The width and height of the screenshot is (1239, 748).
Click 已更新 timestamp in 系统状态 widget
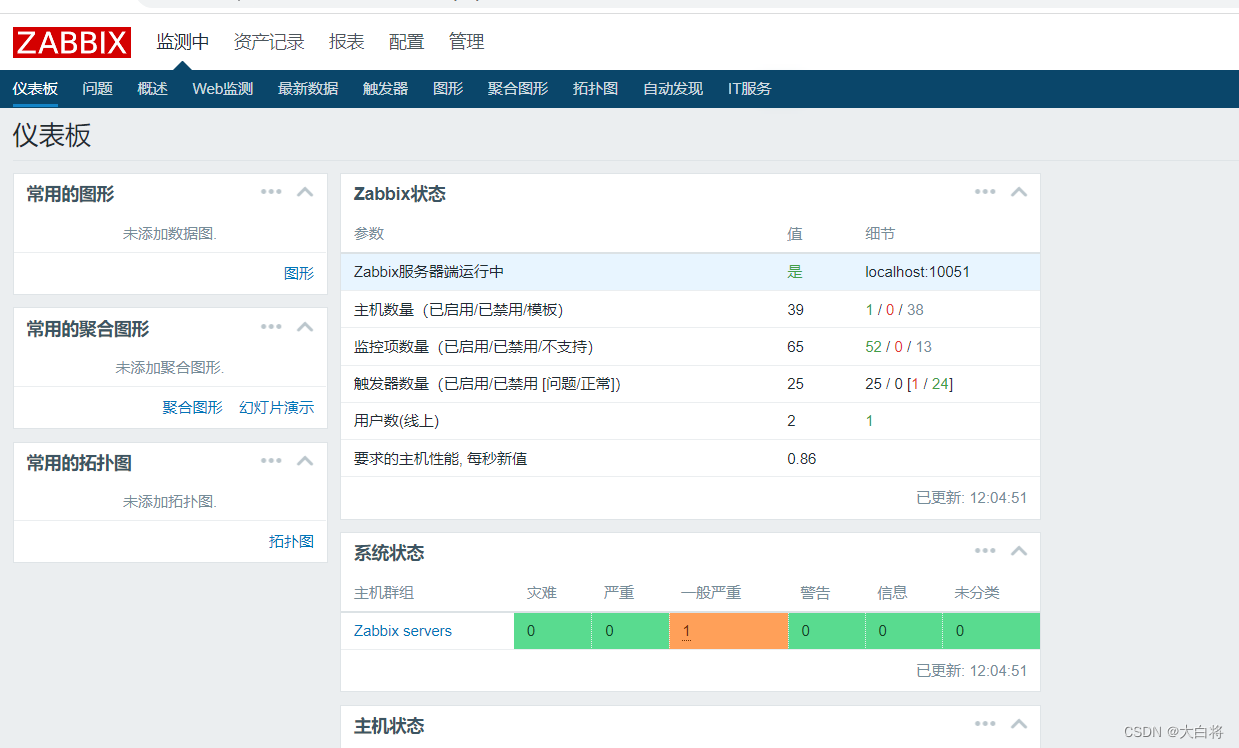tap(971, 670)
